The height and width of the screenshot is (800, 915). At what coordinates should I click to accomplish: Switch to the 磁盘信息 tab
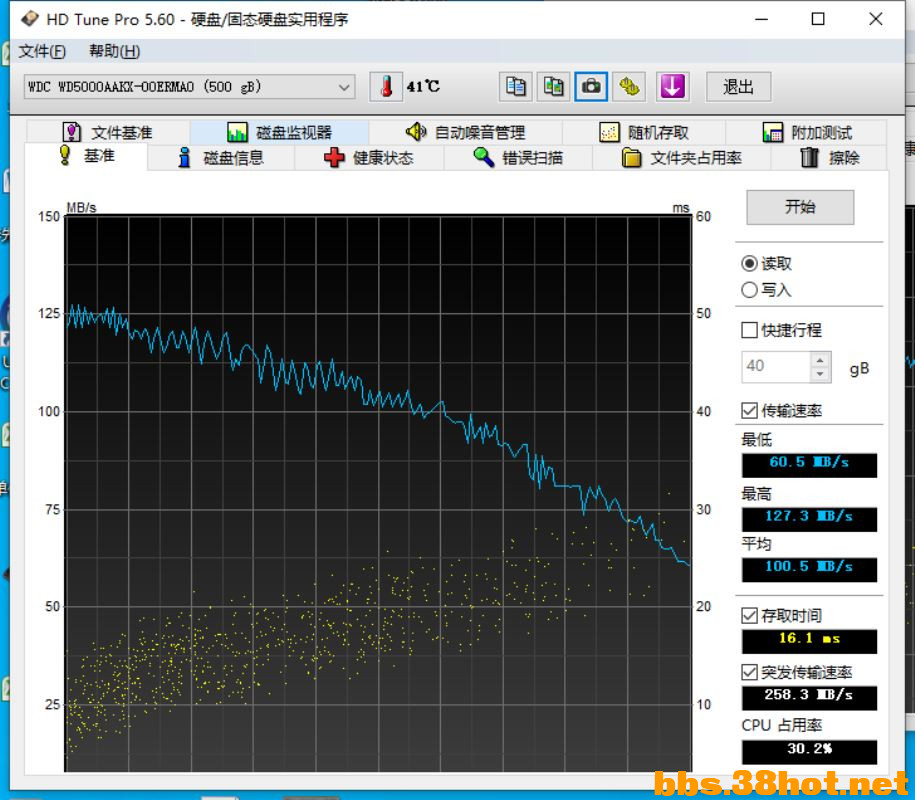(x=221, y=158)
